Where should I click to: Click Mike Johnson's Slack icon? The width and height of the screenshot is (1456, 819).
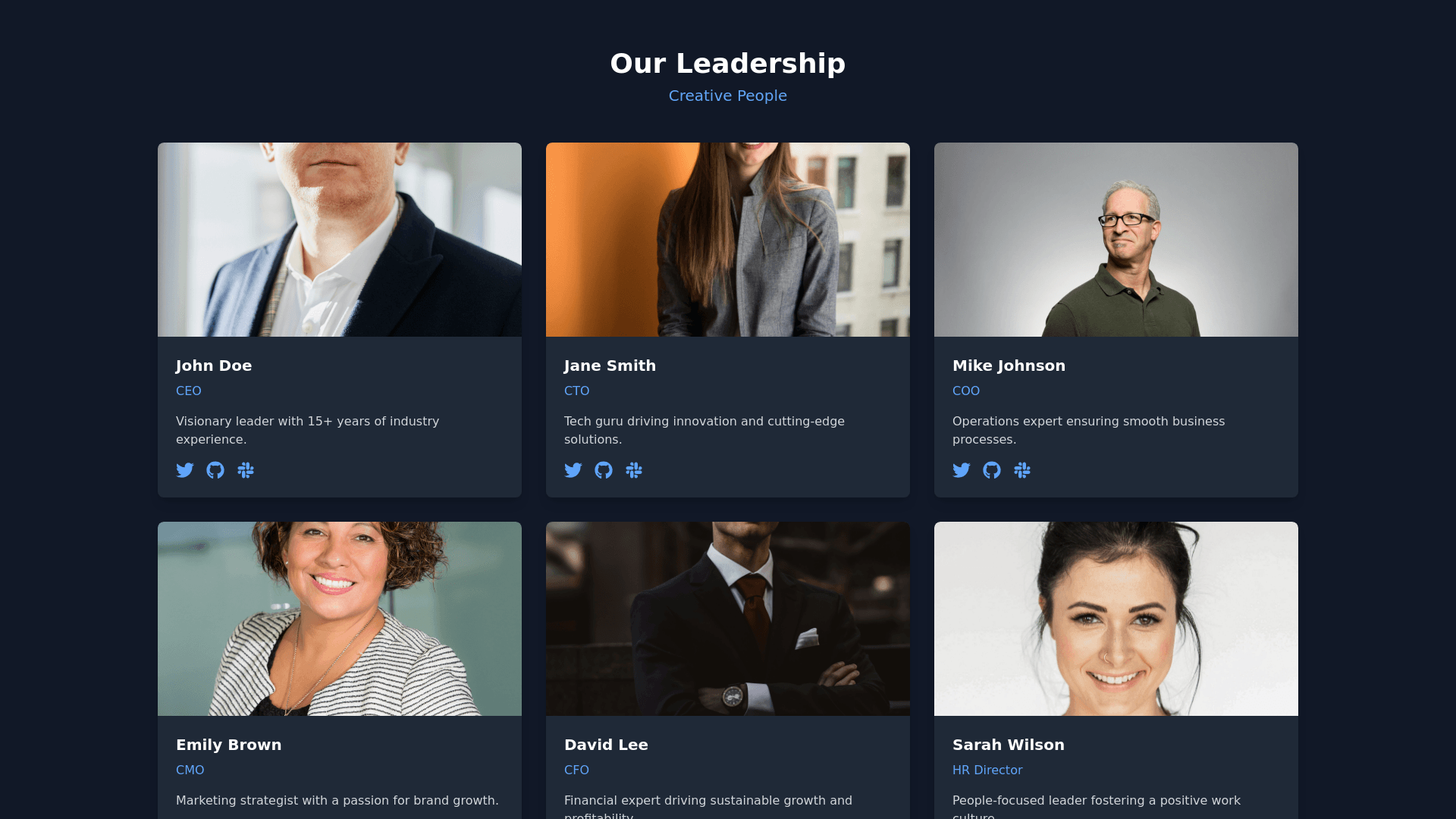coord(1022,470)
